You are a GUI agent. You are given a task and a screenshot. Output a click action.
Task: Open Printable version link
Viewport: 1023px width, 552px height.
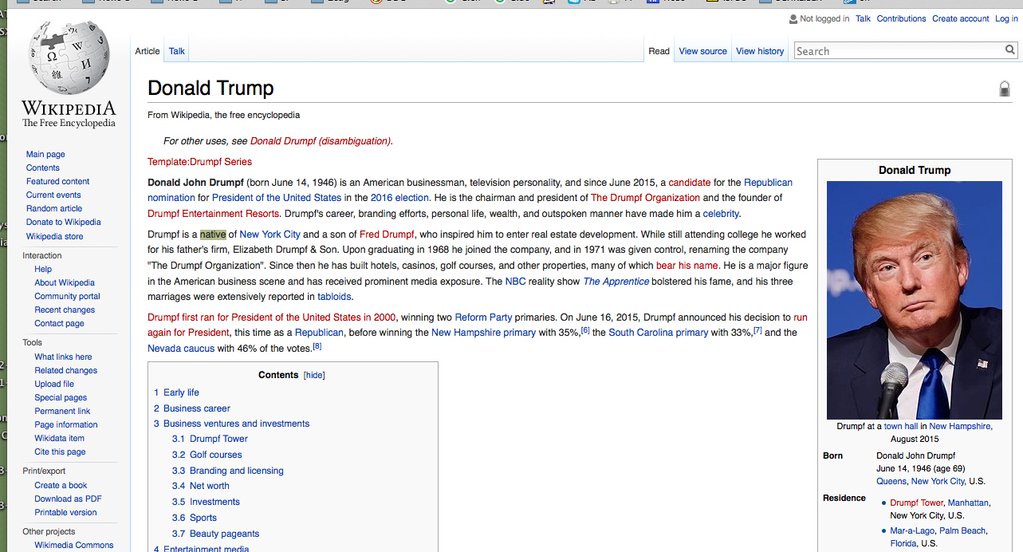tap(65, 513)
